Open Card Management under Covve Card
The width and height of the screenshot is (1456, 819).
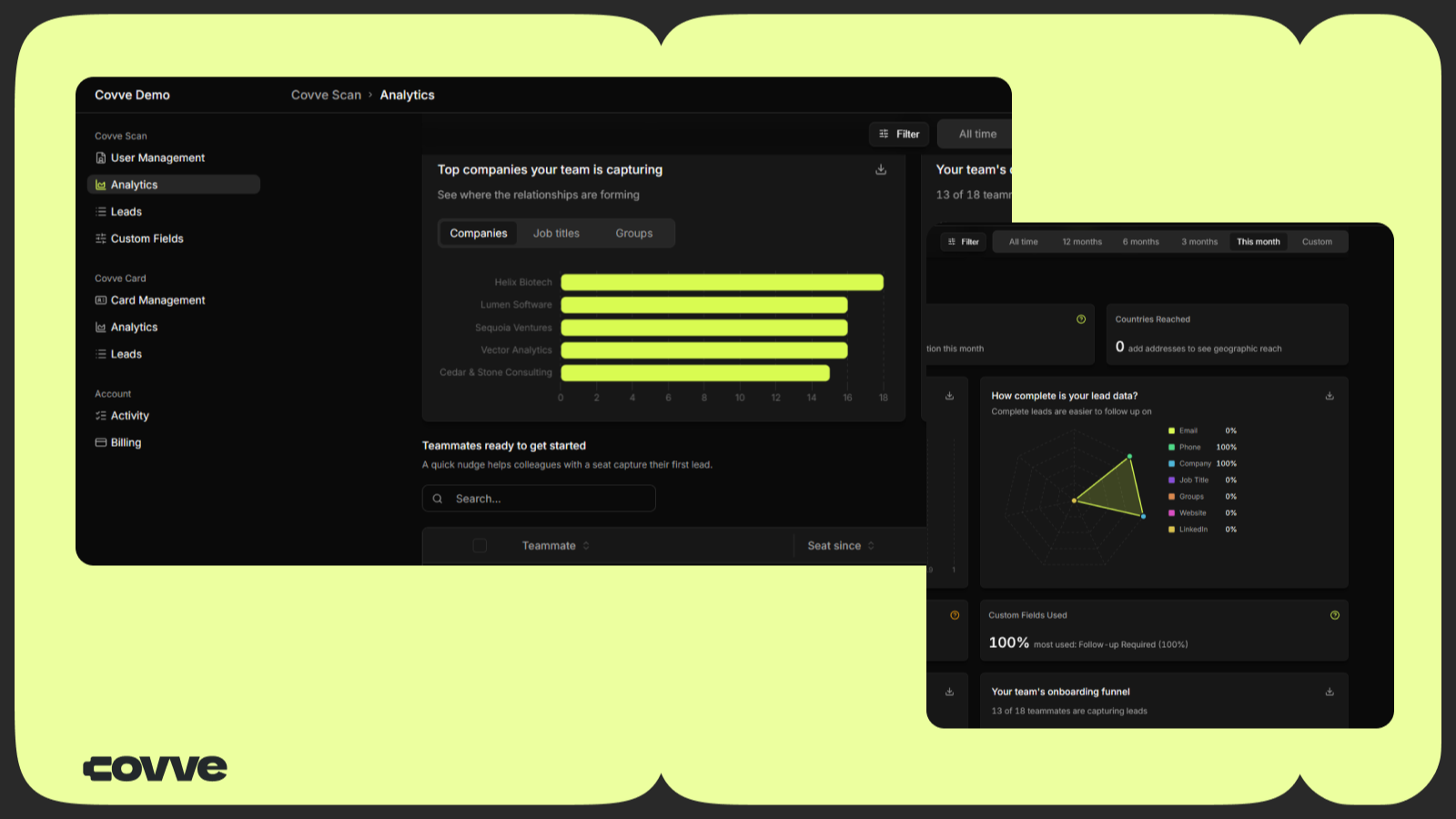pyautogui.click(x=150, y=300)
